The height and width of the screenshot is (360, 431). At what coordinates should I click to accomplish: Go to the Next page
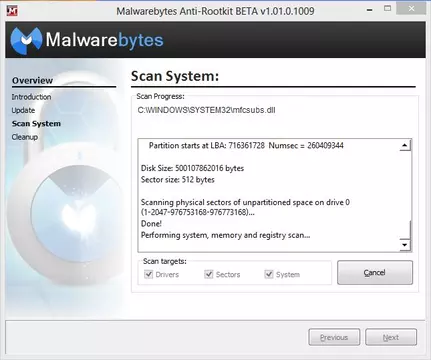pyautogui.click(x=391, y=337)
